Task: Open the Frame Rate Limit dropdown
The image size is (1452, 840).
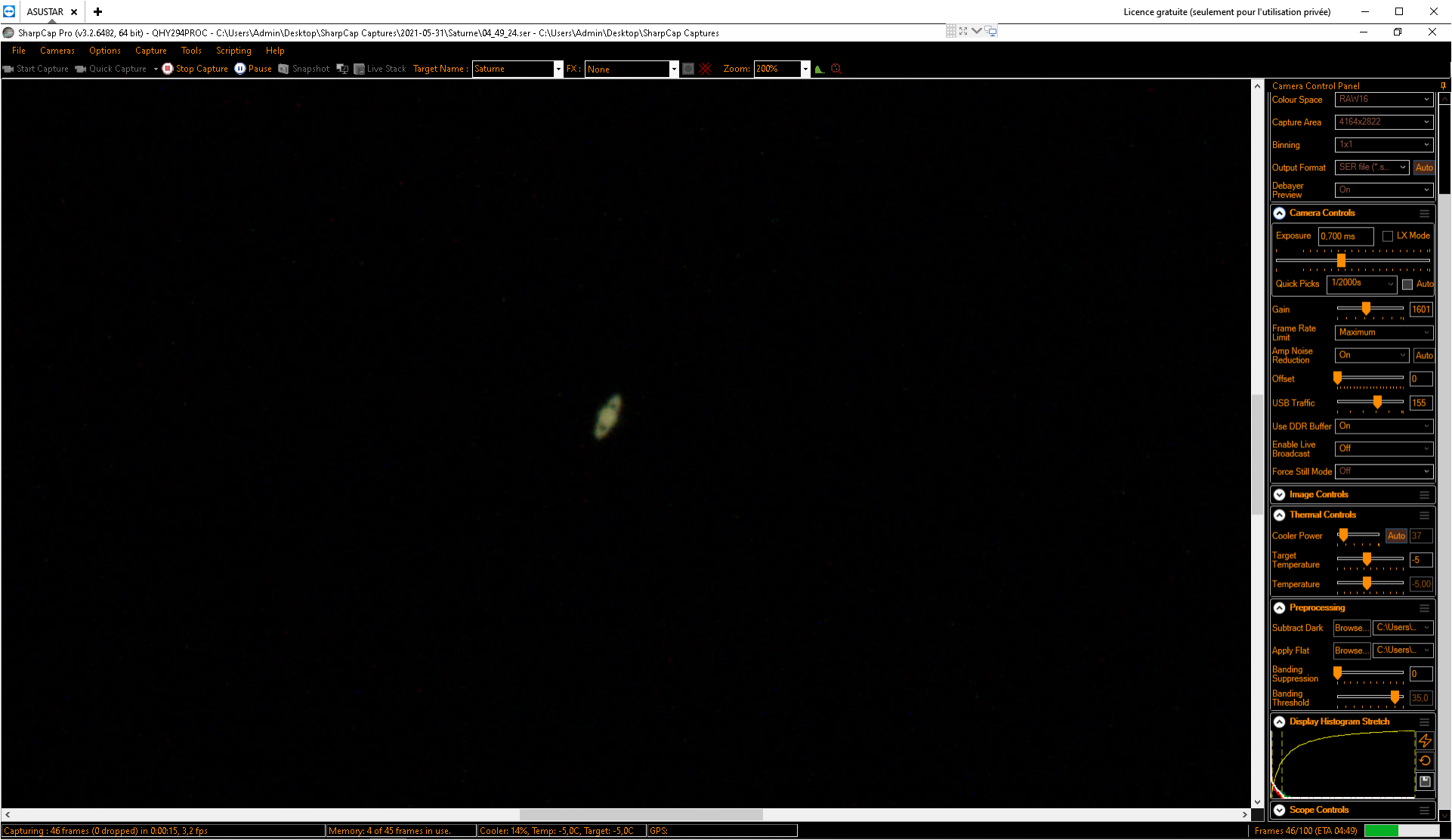Action: click(x=1384, y=332)
